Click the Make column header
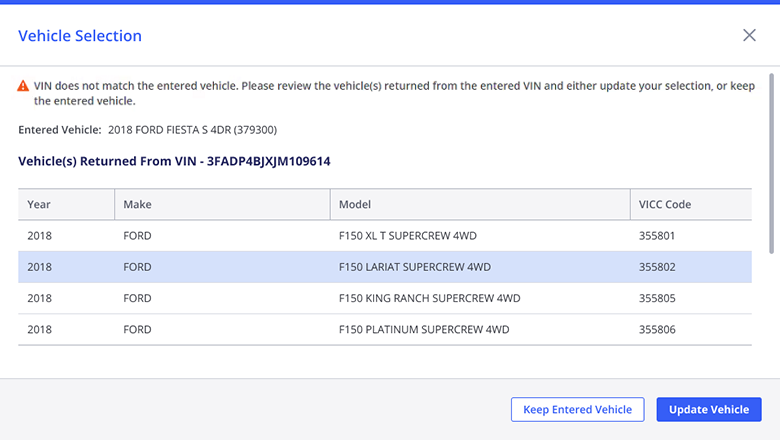Image resolution: width=780 pixels, height=440 pixels. click(222, 204)
